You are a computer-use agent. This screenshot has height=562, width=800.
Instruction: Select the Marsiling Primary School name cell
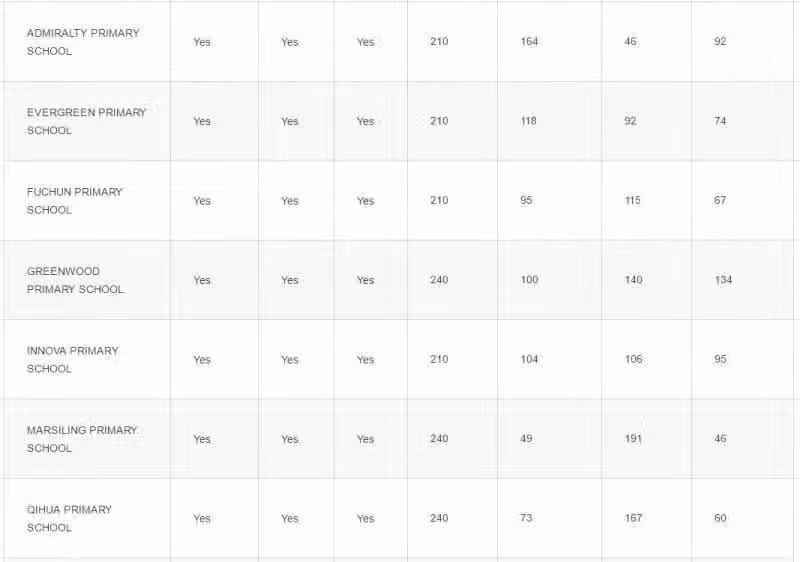(87, 439)
